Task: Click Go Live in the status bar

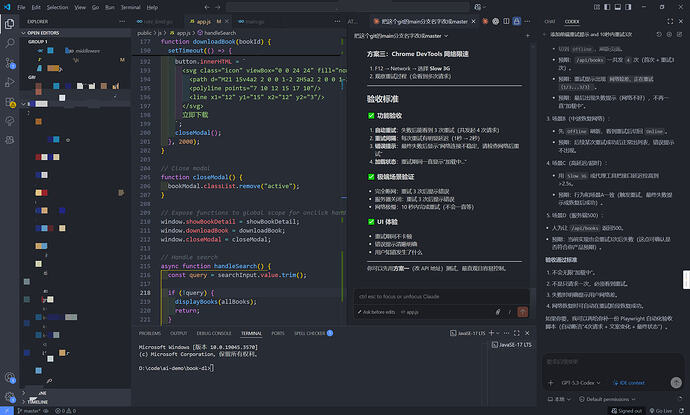Action: pyautogui.click(x=661, y=411)
